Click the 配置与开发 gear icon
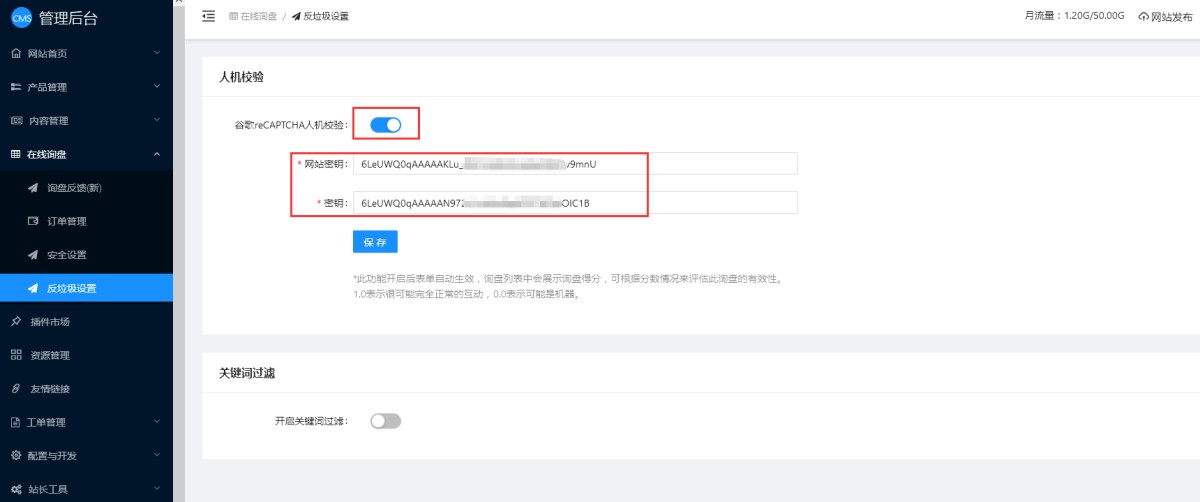 (15, 455)
